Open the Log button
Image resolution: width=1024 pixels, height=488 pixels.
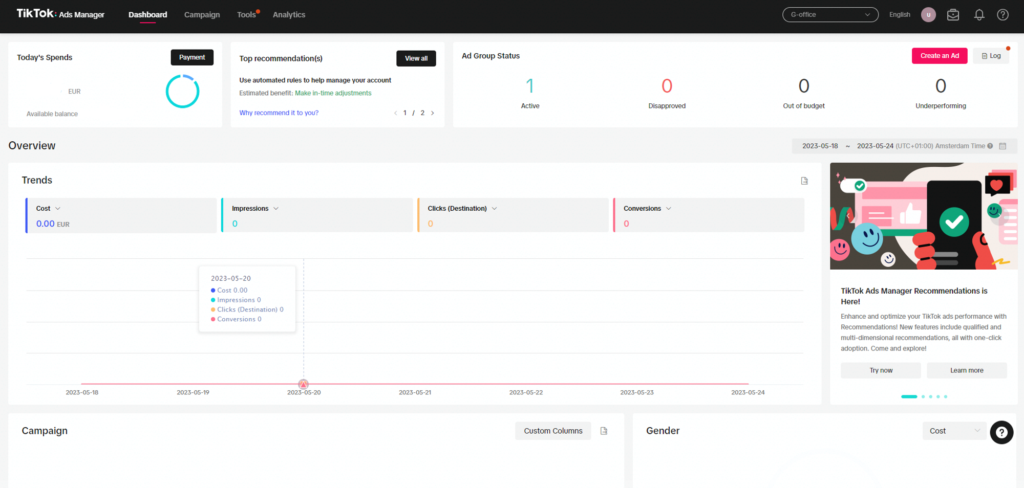991,56
